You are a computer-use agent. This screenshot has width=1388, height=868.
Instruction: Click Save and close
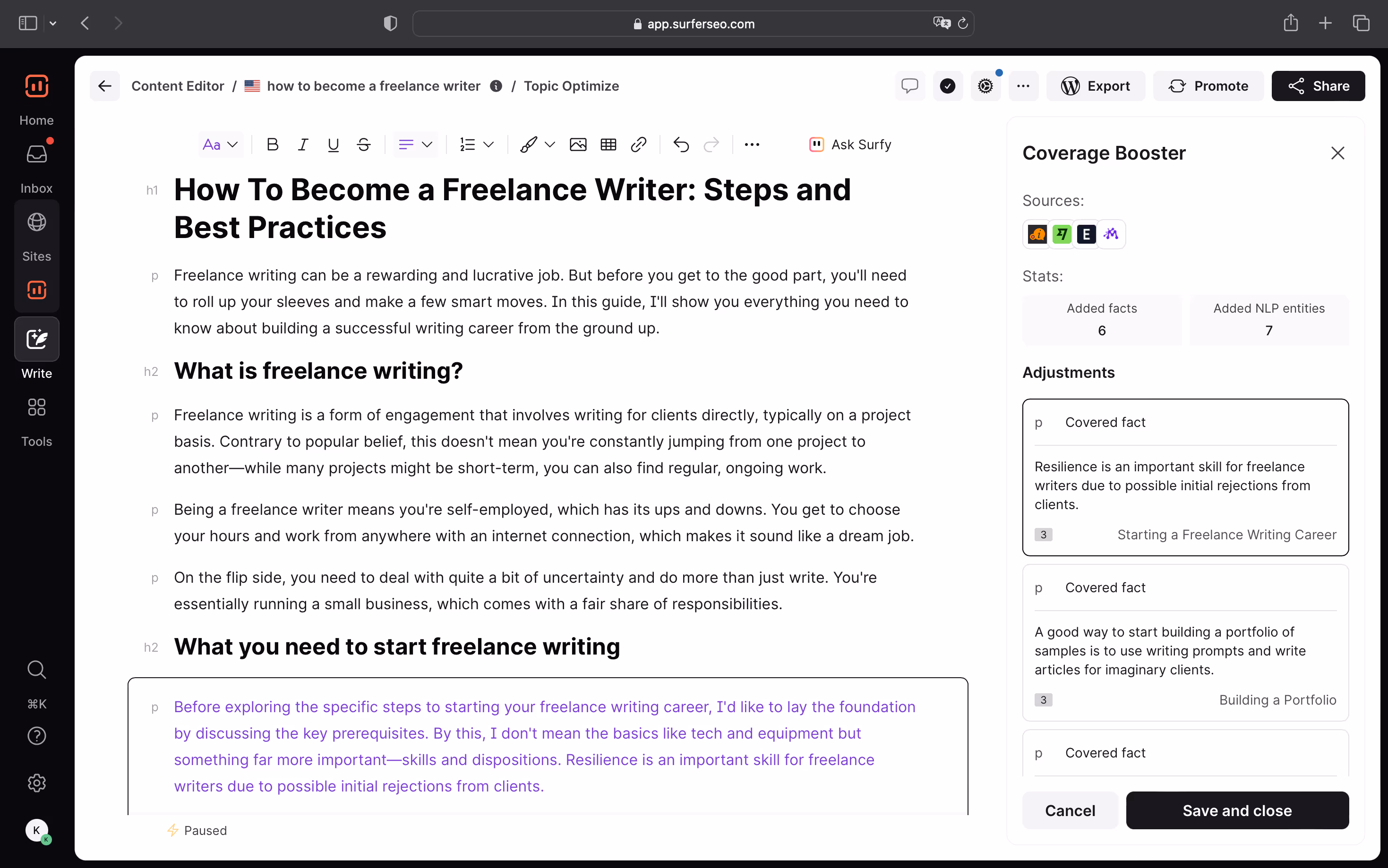(x=1237, y=810)
